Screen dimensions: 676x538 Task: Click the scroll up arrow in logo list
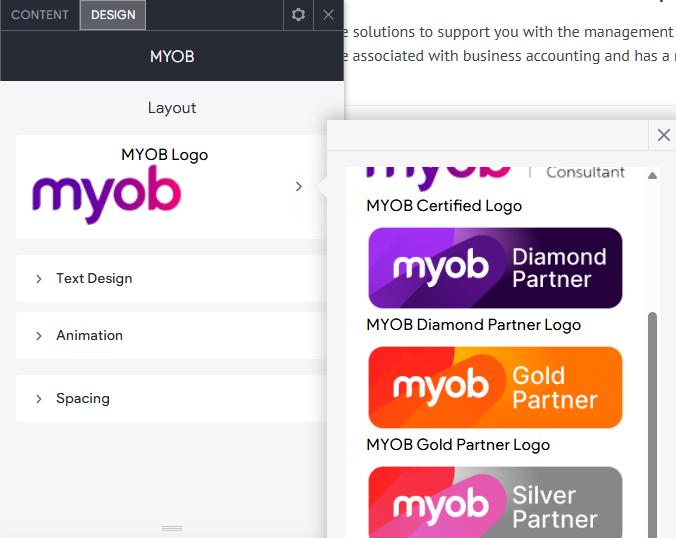652,175
